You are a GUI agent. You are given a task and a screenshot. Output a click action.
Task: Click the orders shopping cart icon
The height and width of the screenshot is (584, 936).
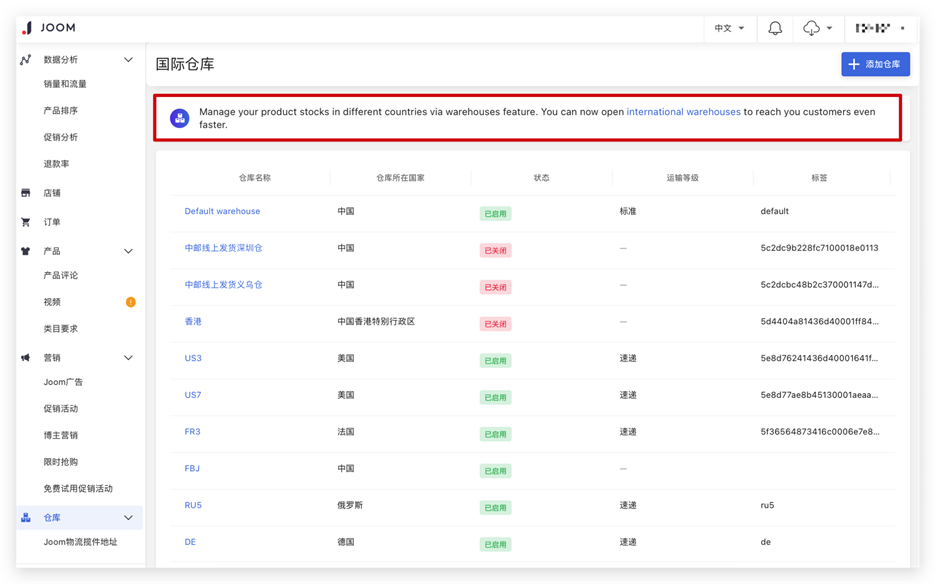[x=26, y=222]
